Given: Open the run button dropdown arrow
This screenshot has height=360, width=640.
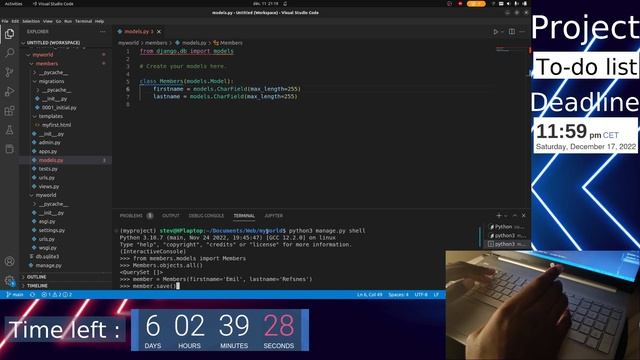Looking at the screenshot, I should tap(502, 31).
